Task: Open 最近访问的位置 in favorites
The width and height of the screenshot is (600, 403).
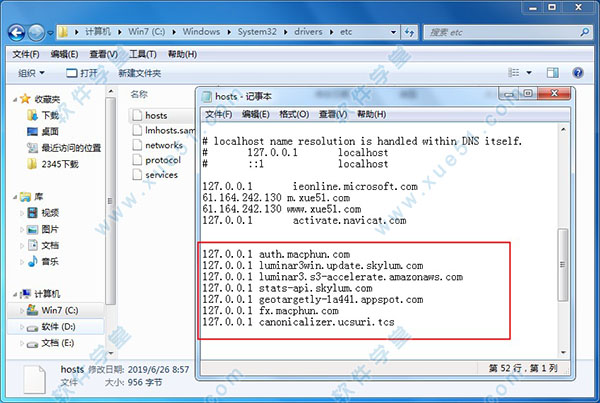Action: [64, 148]
